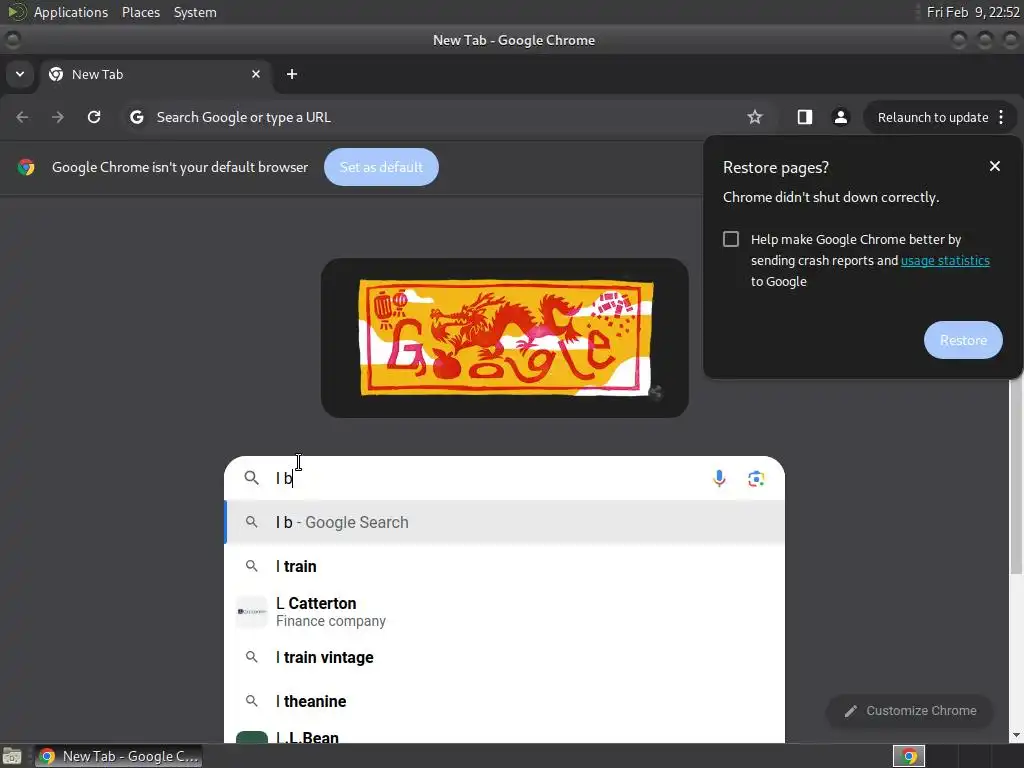1024x768 pixels.
Task: Click the clock showing Fri Feb 9
Action: (972, 12)
